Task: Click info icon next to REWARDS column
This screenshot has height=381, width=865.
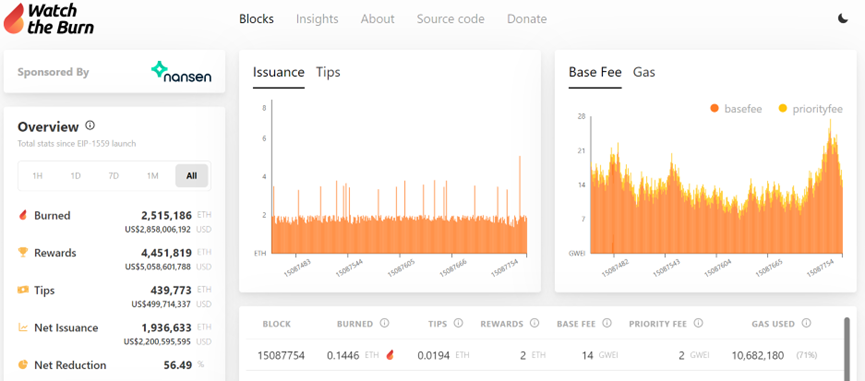Action: pos(534,323)
